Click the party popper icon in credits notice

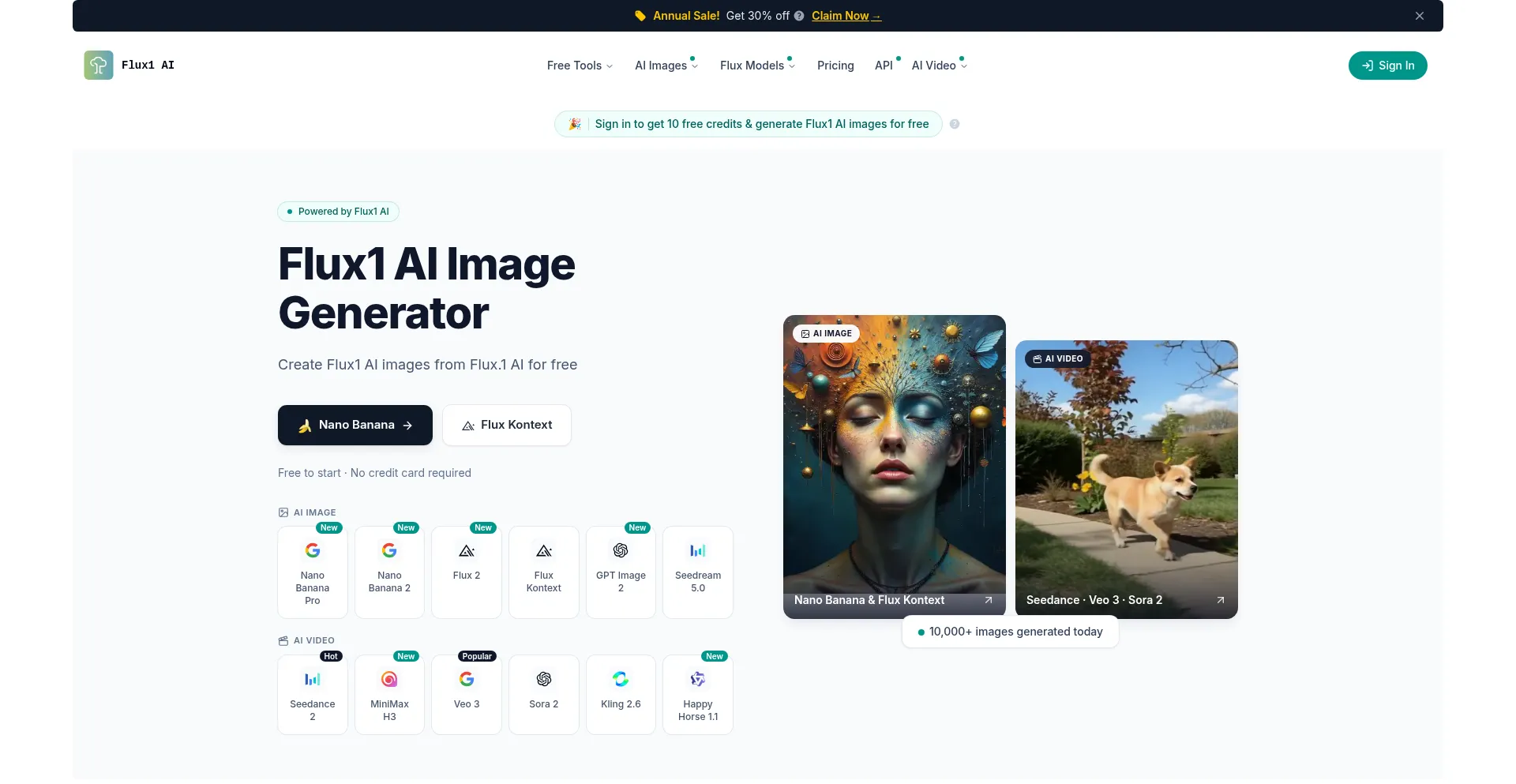(575, 124)
